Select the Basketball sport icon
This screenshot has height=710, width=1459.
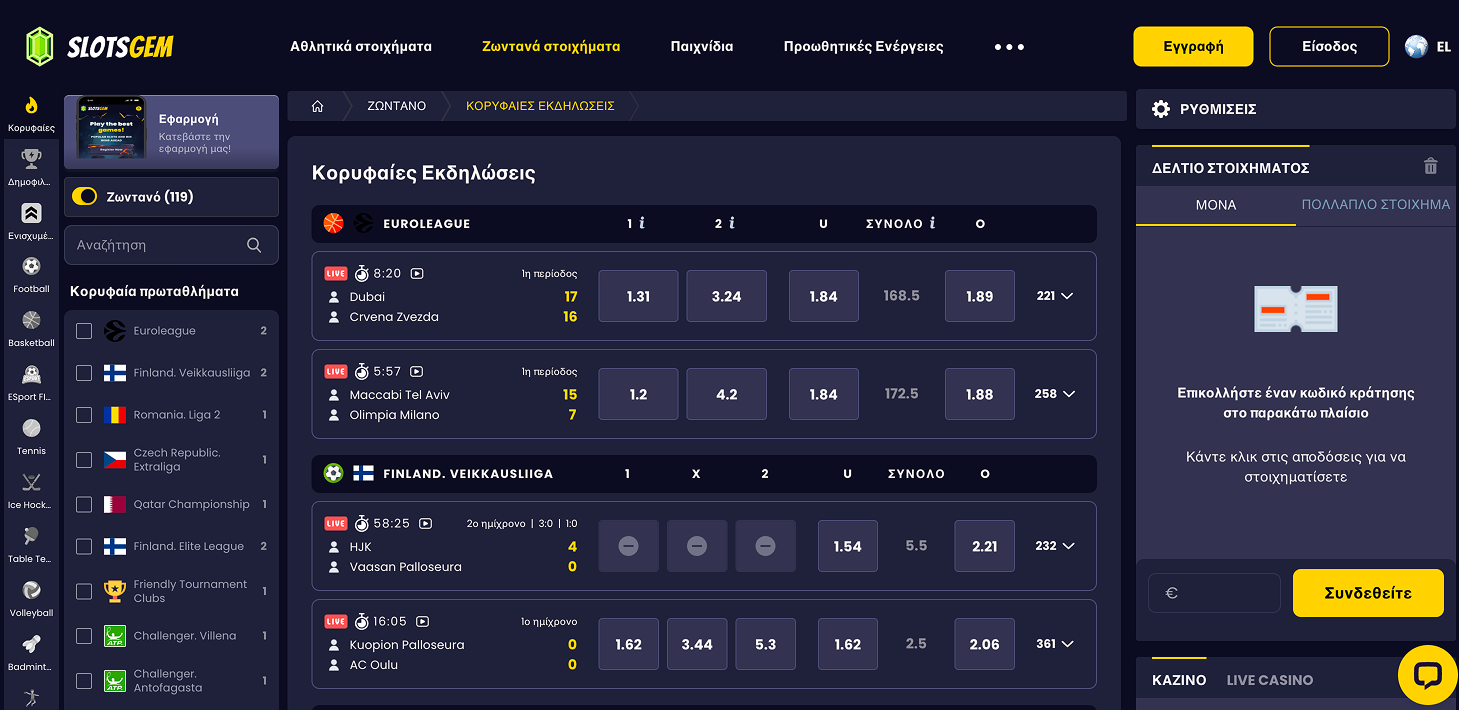pos(31,321)
